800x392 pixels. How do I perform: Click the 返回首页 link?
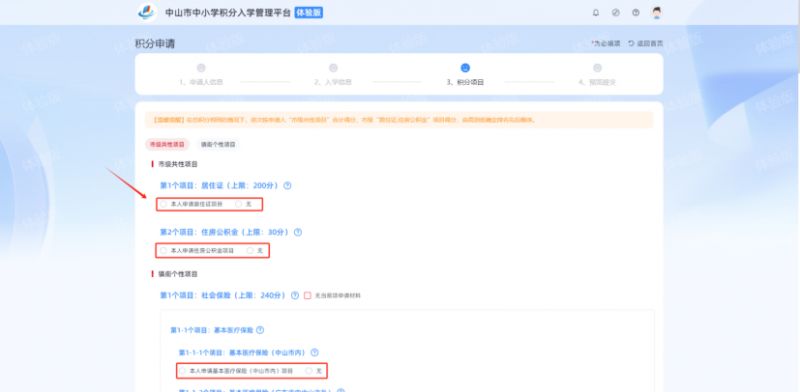coord(645,44)
